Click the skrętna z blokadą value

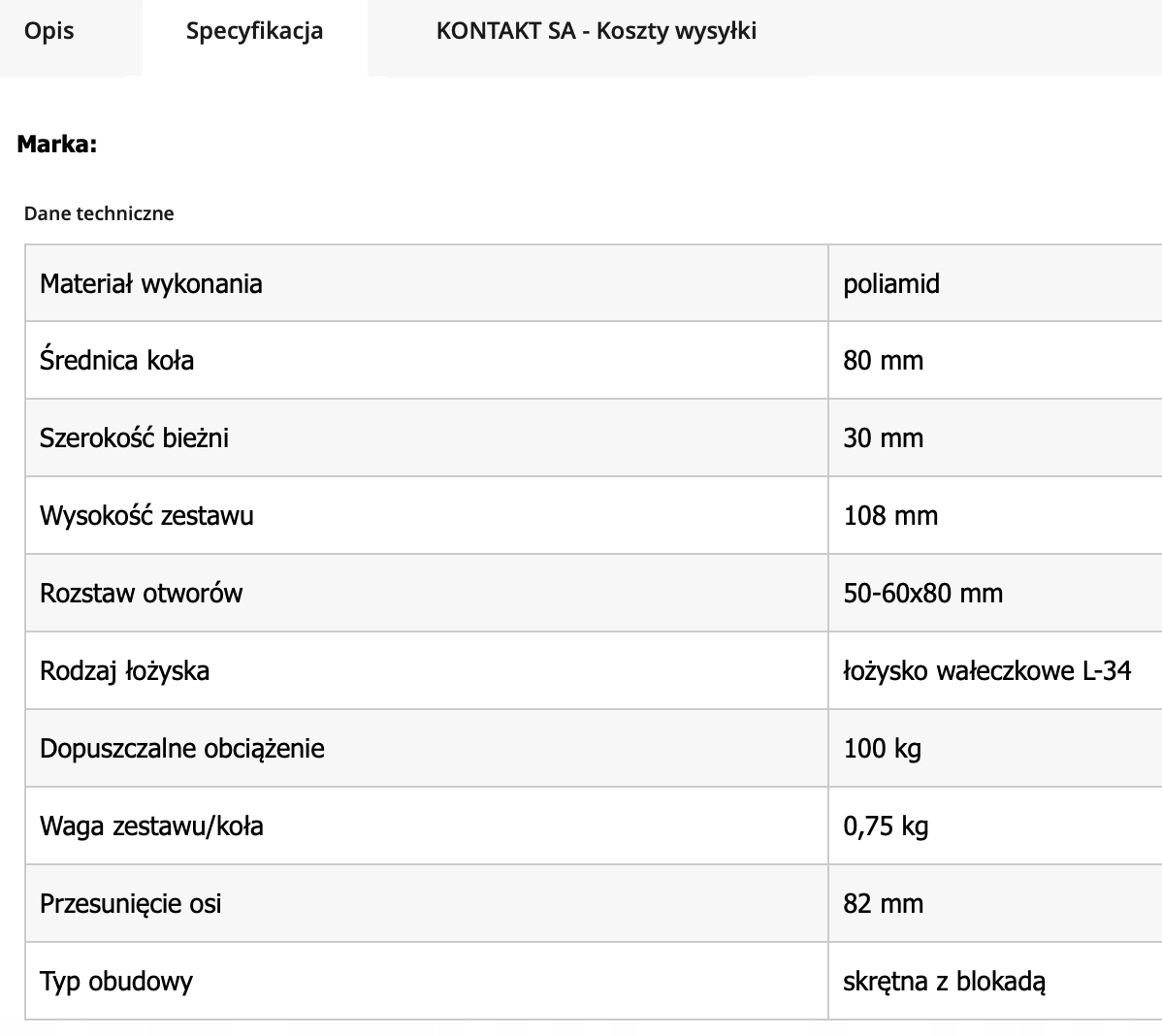(x=944, y=981)
